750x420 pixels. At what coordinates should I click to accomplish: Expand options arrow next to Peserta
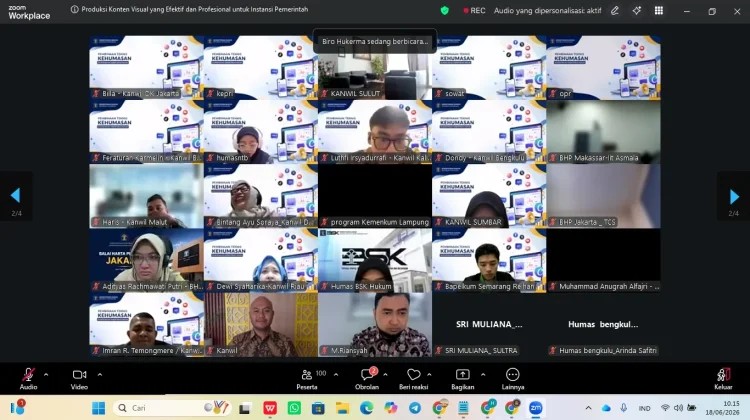336,375
